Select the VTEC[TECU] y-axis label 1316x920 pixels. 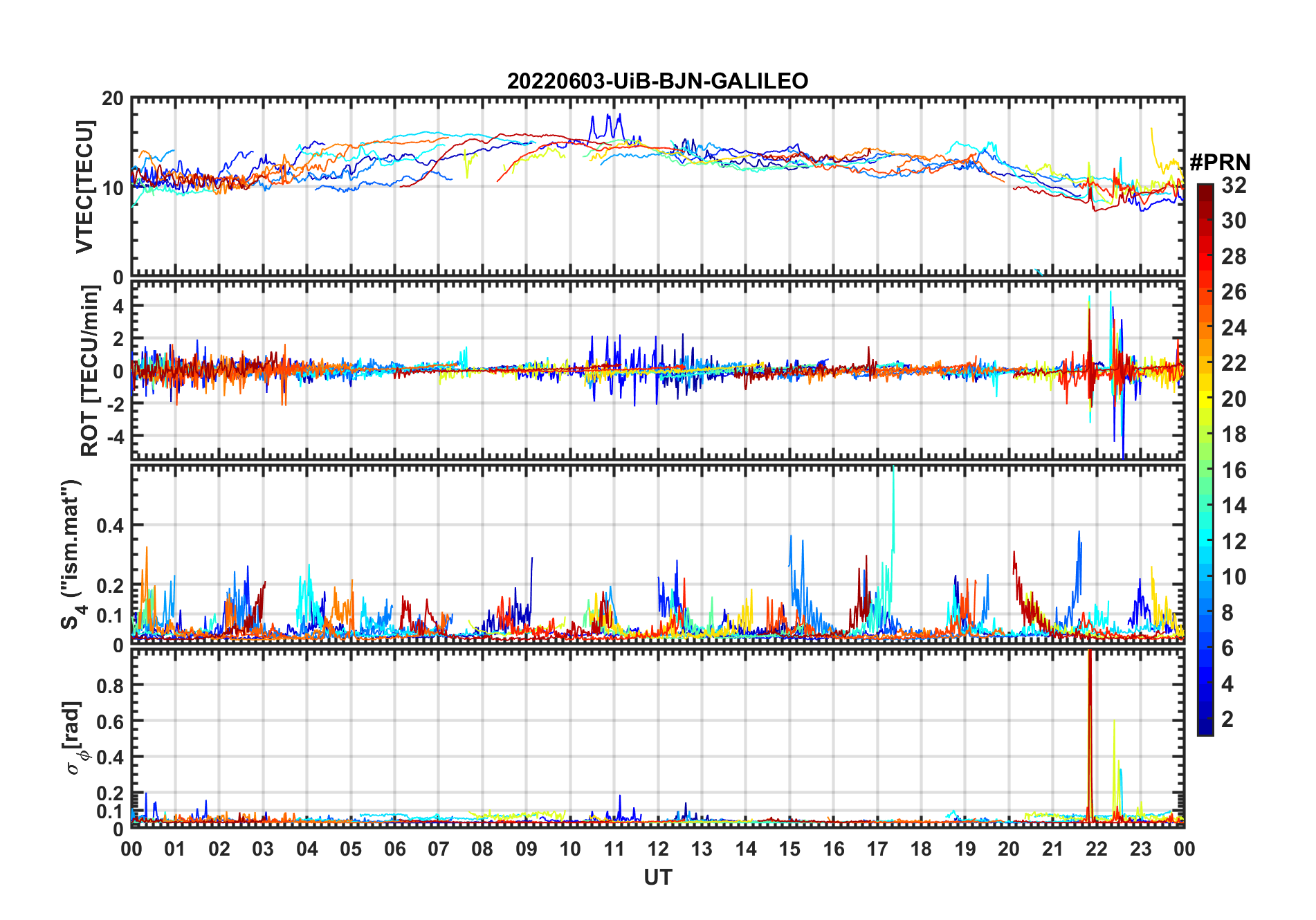84,187
